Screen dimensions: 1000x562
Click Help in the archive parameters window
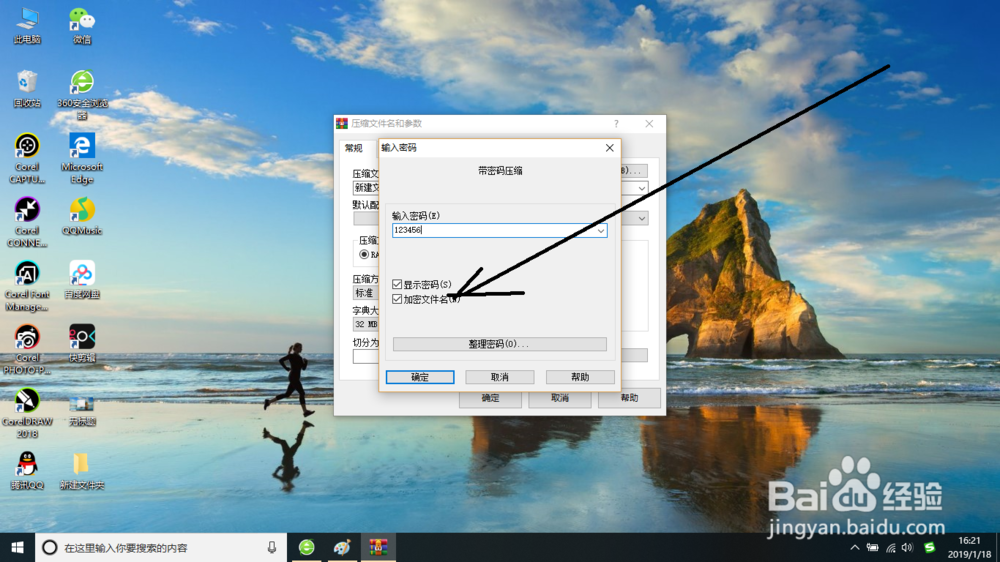click(x=629, y=398)
